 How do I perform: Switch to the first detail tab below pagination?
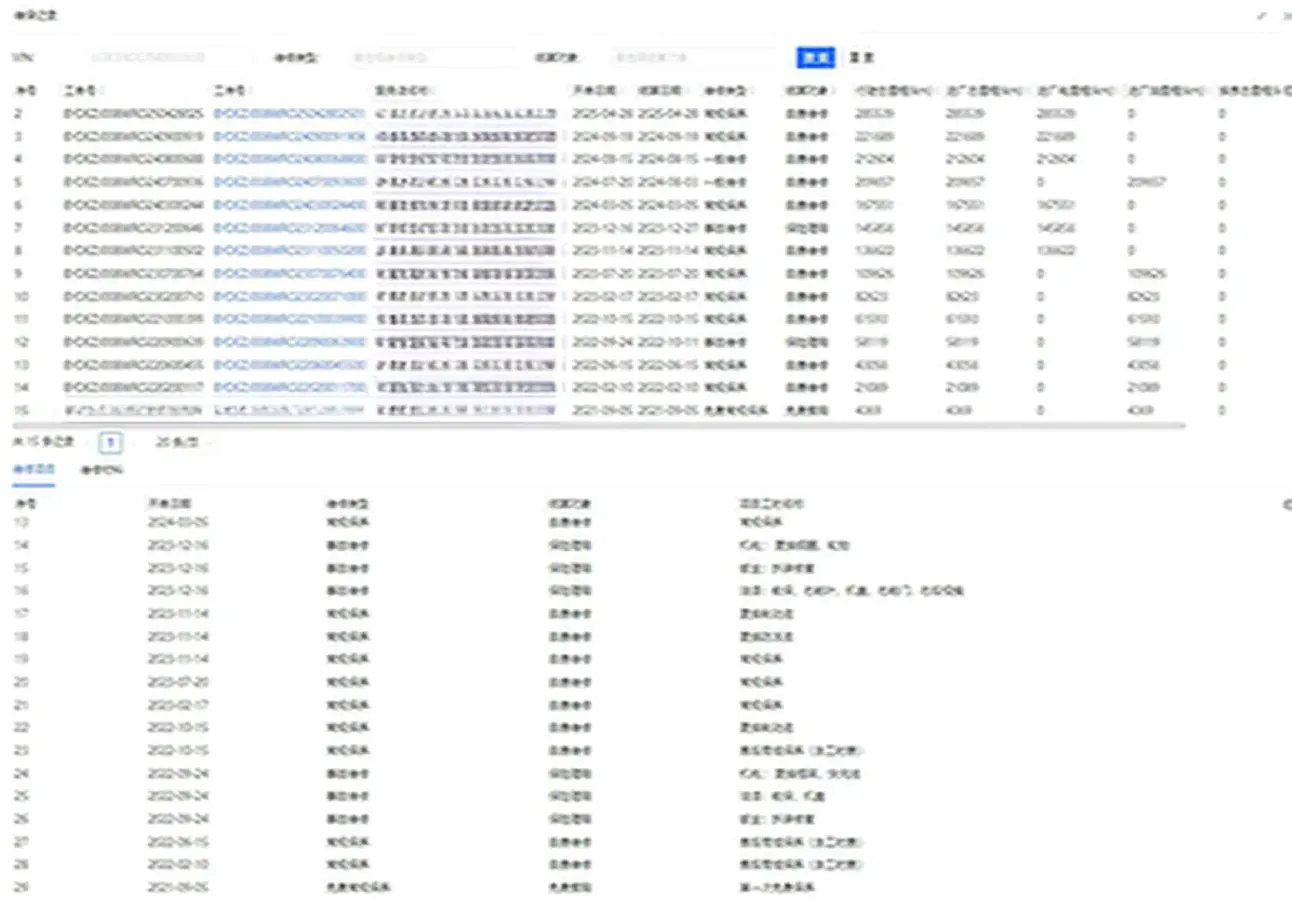click(x=33, y=470)
